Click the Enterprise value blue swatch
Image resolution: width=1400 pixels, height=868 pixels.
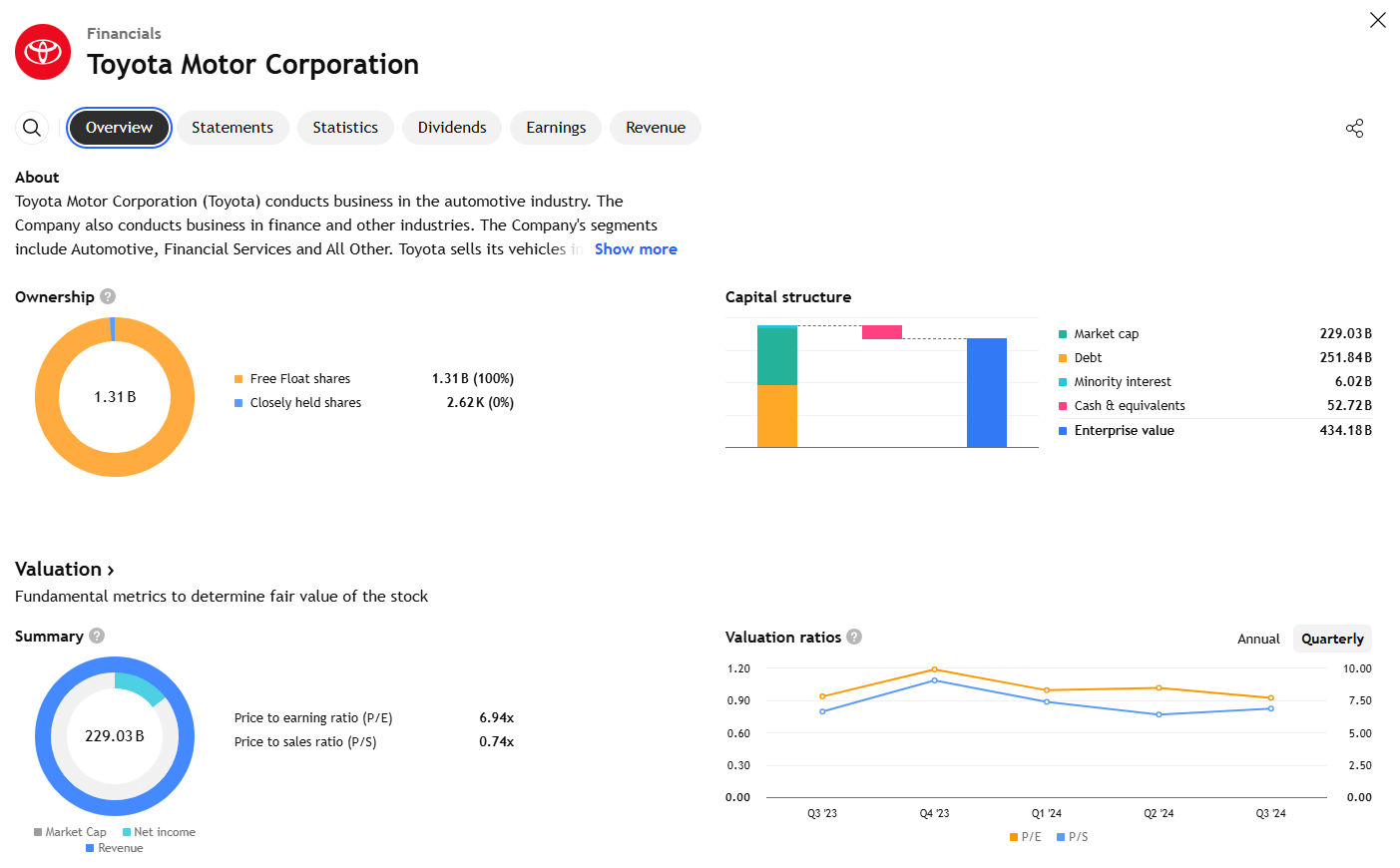point(1063,431)
